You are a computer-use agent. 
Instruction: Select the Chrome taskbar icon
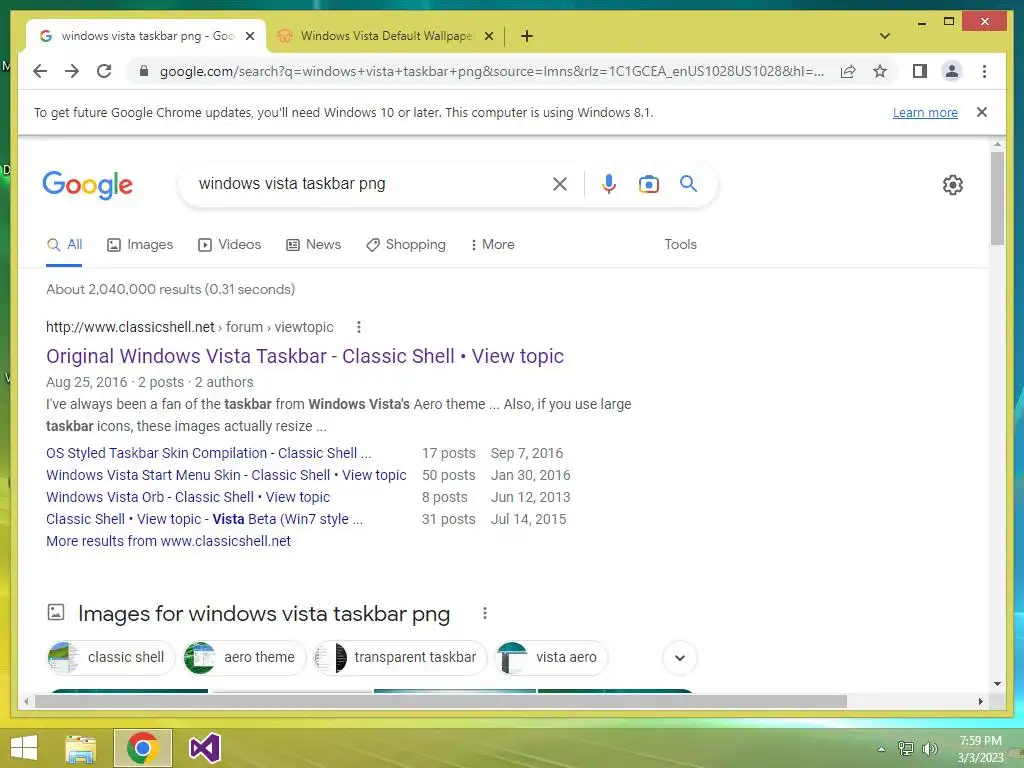[x=142, y=748]
